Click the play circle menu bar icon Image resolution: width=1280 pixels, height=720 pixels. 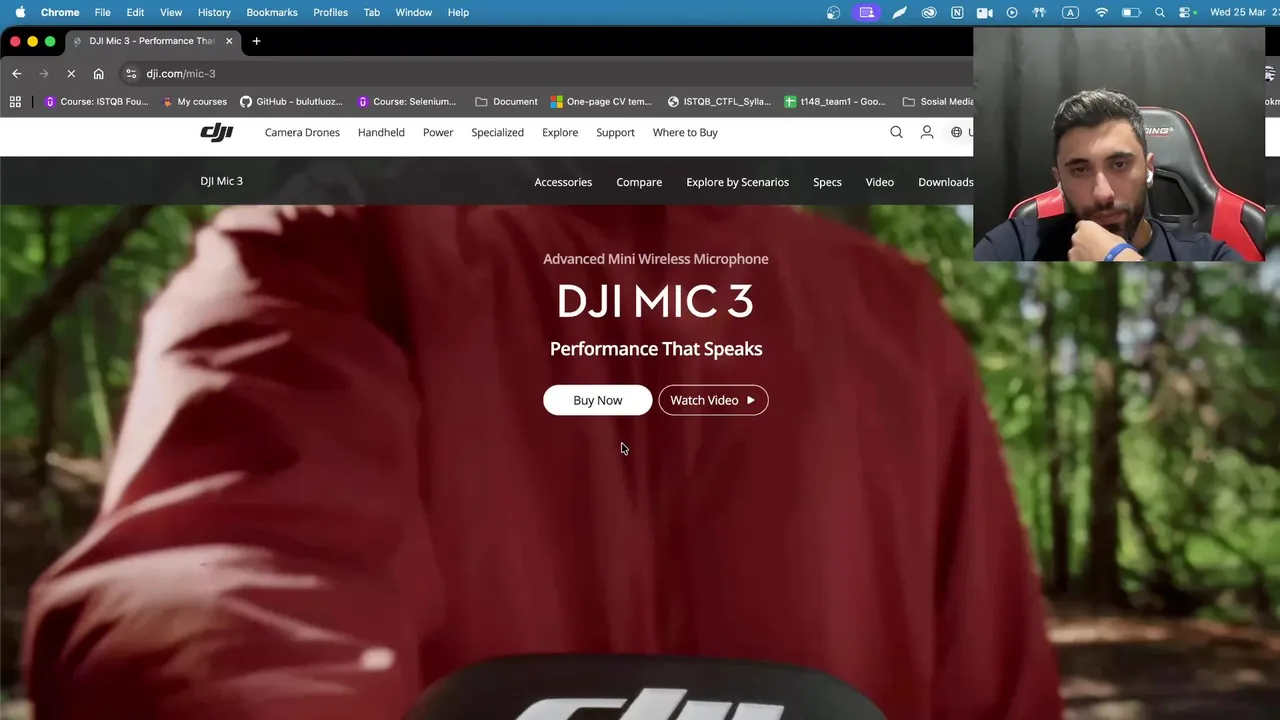[x=1012, y=12]
